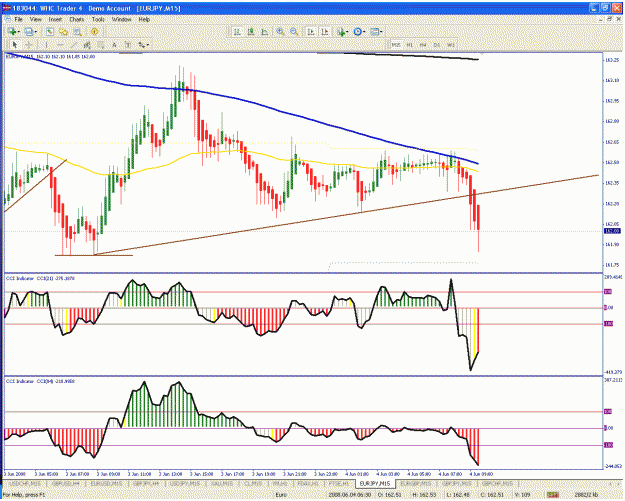Screen dimensions: 625x501
Task: Switch to the EURUSD,M15 chart tab
Action: (106, 484)
